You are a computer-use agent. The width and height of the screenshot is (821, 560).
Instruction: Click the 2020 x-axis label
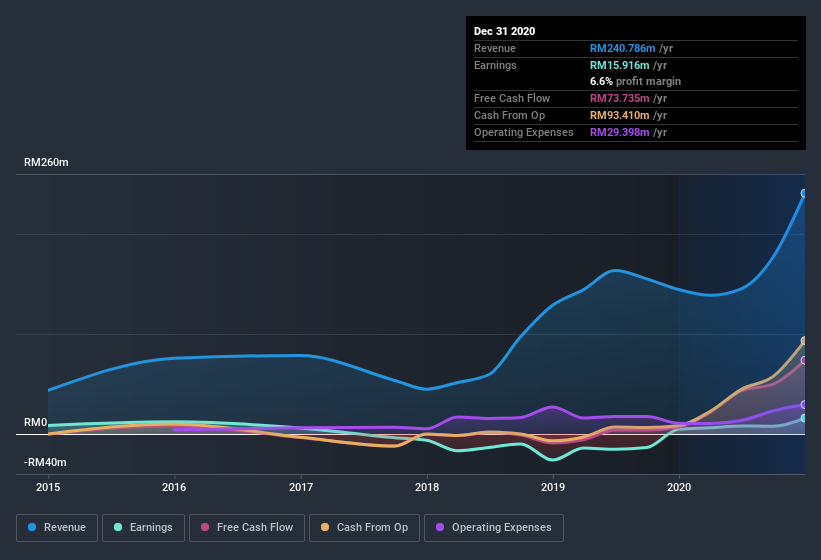(679, 487)
